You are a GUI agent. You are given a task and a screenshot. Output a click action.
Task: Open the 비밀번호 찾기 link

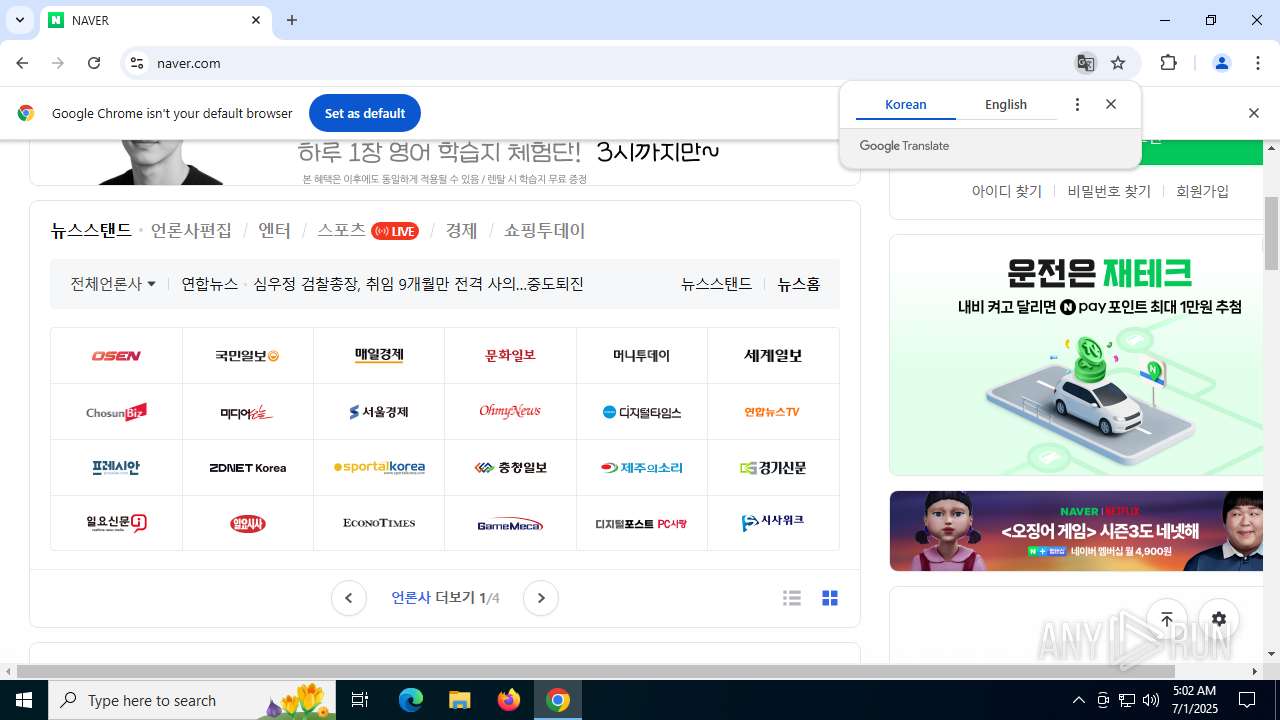pos(1109,191)
